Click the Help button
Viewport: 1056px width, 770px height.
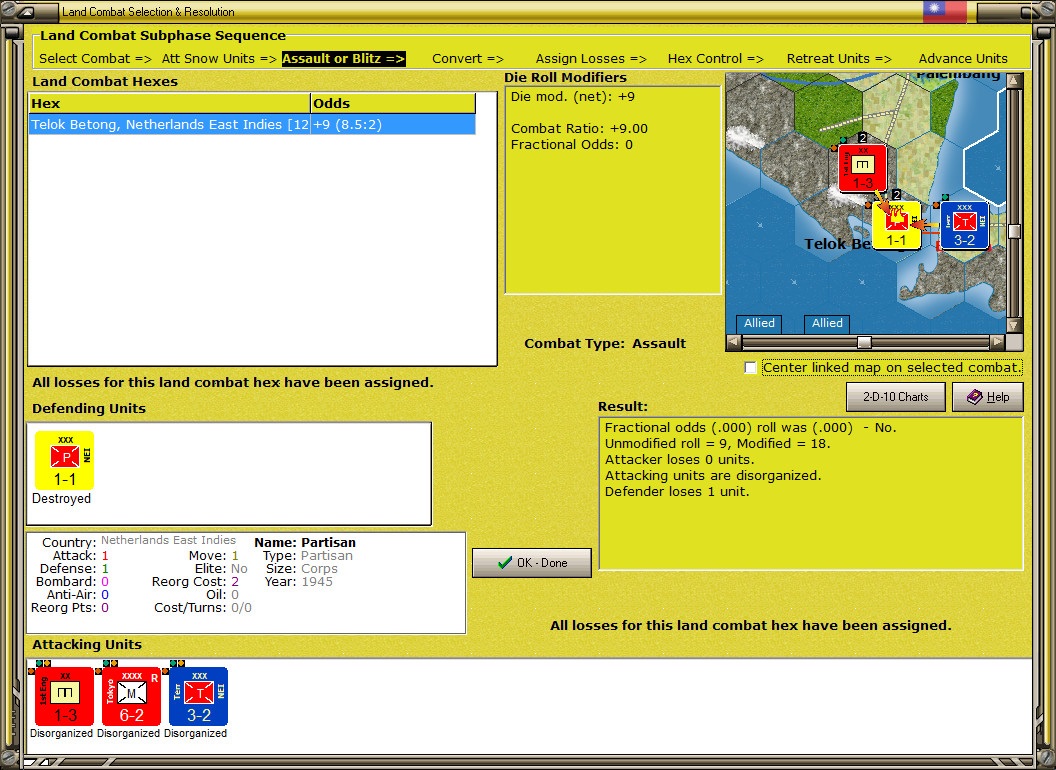[x=987, y=397]
